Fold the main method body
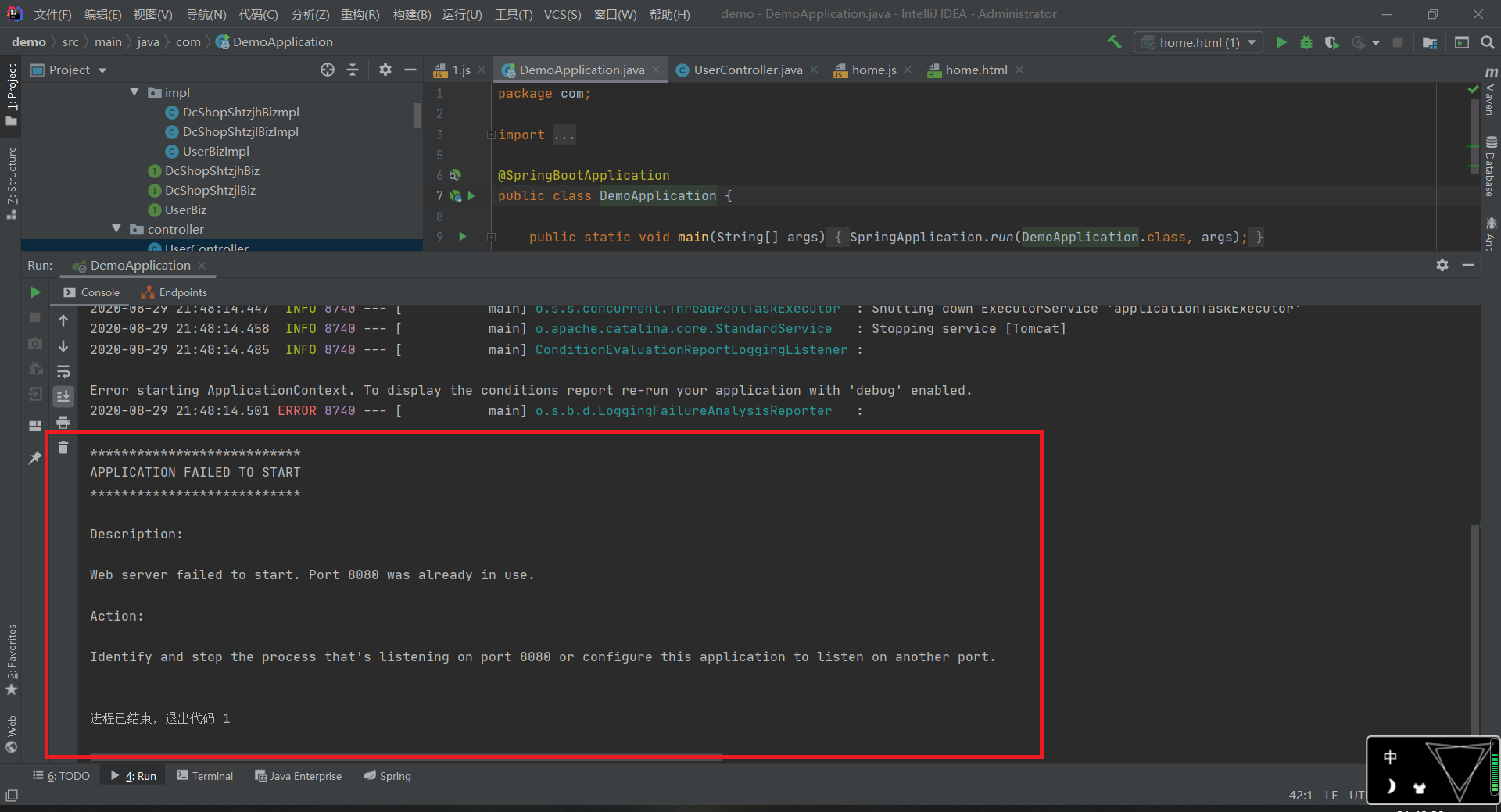This screenshot has width=1501, height=812. point(491,237)
